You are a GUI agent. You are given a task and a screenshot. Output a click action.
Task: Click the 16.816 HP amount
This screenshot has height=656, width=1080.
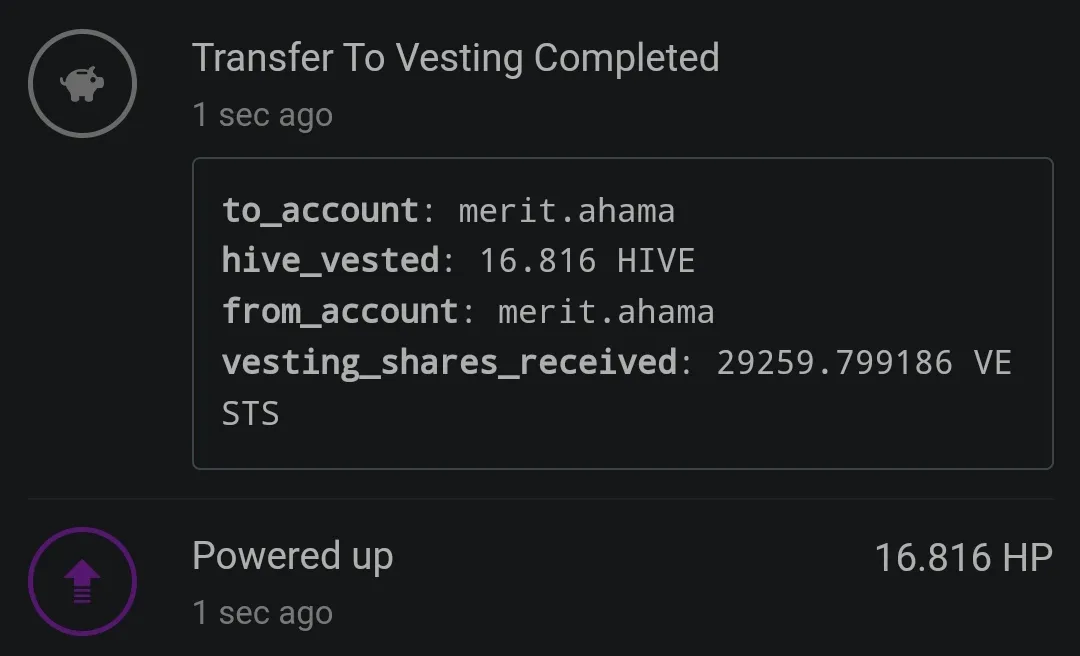964,557
